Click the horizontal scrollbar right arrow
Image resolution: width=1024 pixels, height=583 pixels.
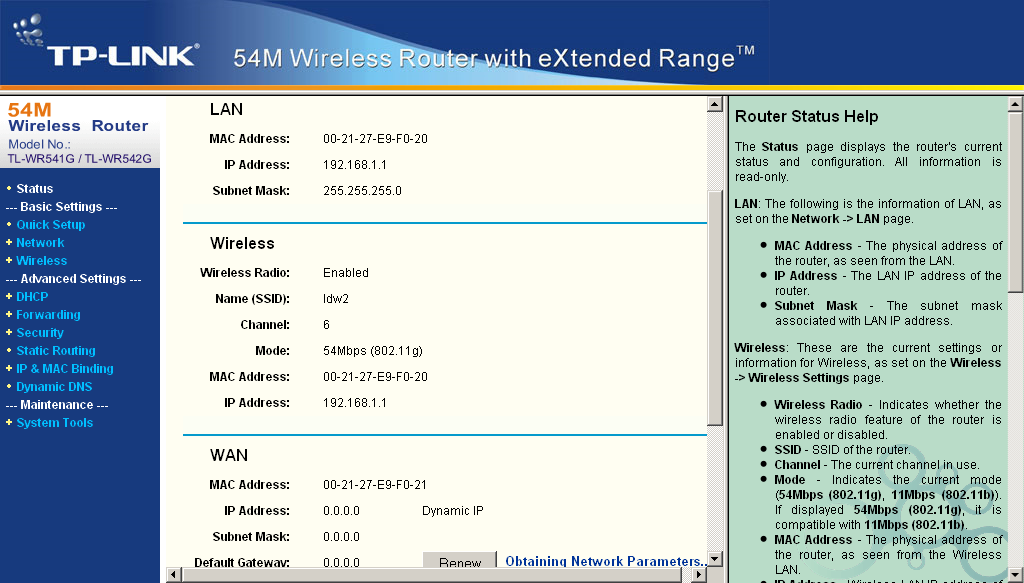tap(697, 575)
